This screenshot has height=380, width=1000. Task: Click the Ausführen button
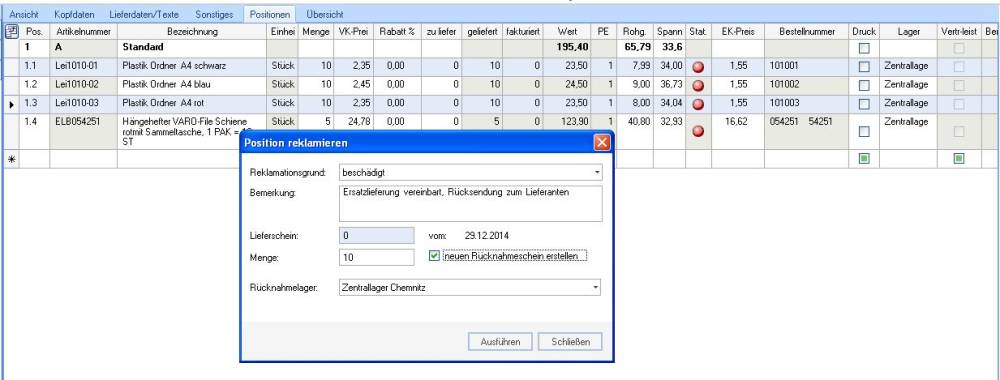(x=500, y=342)
